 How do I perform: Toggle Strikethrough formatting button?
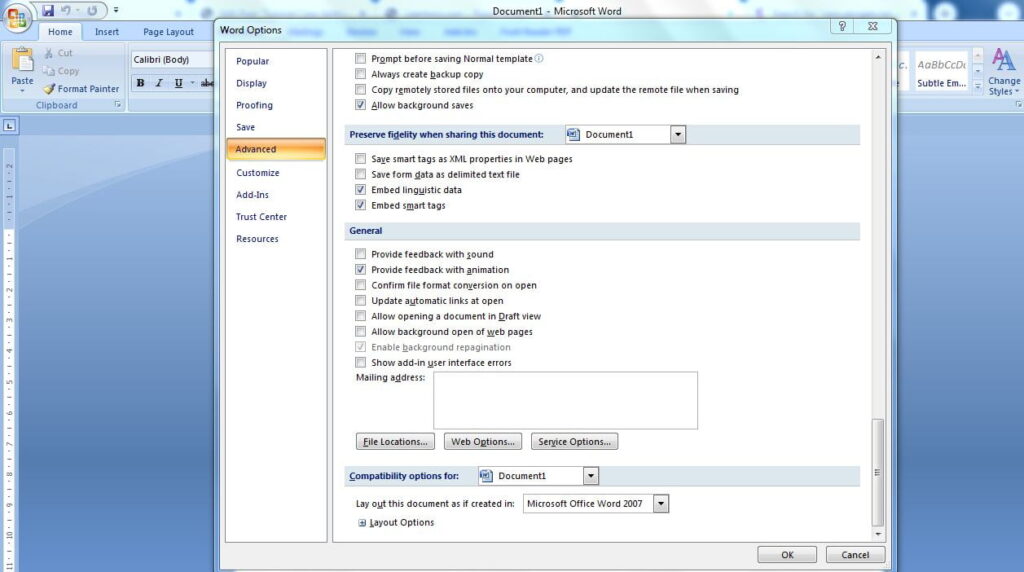(x=206, y=83)
